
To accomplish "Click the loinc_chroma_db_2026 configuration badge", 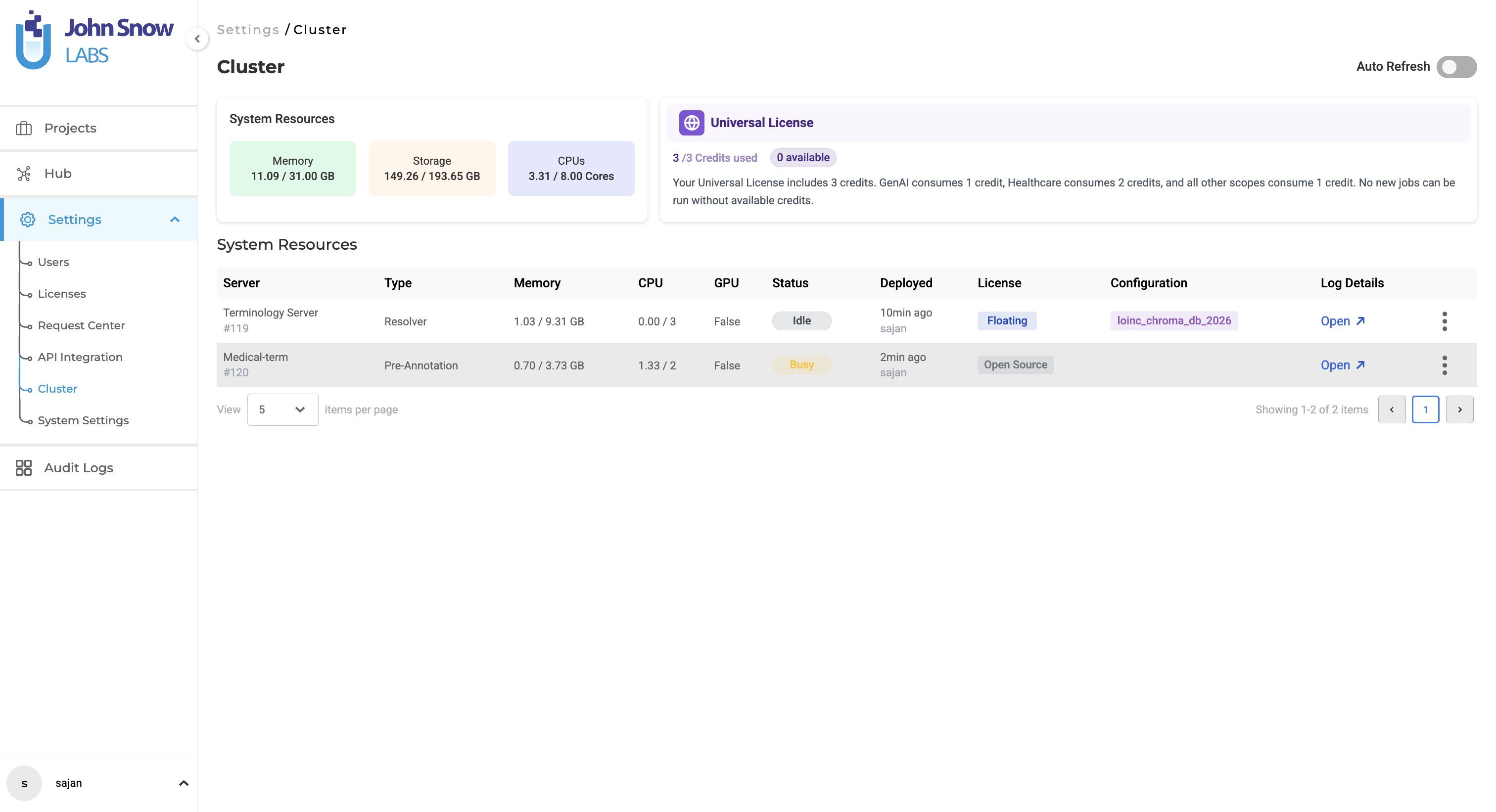I will click(1173, 320).
